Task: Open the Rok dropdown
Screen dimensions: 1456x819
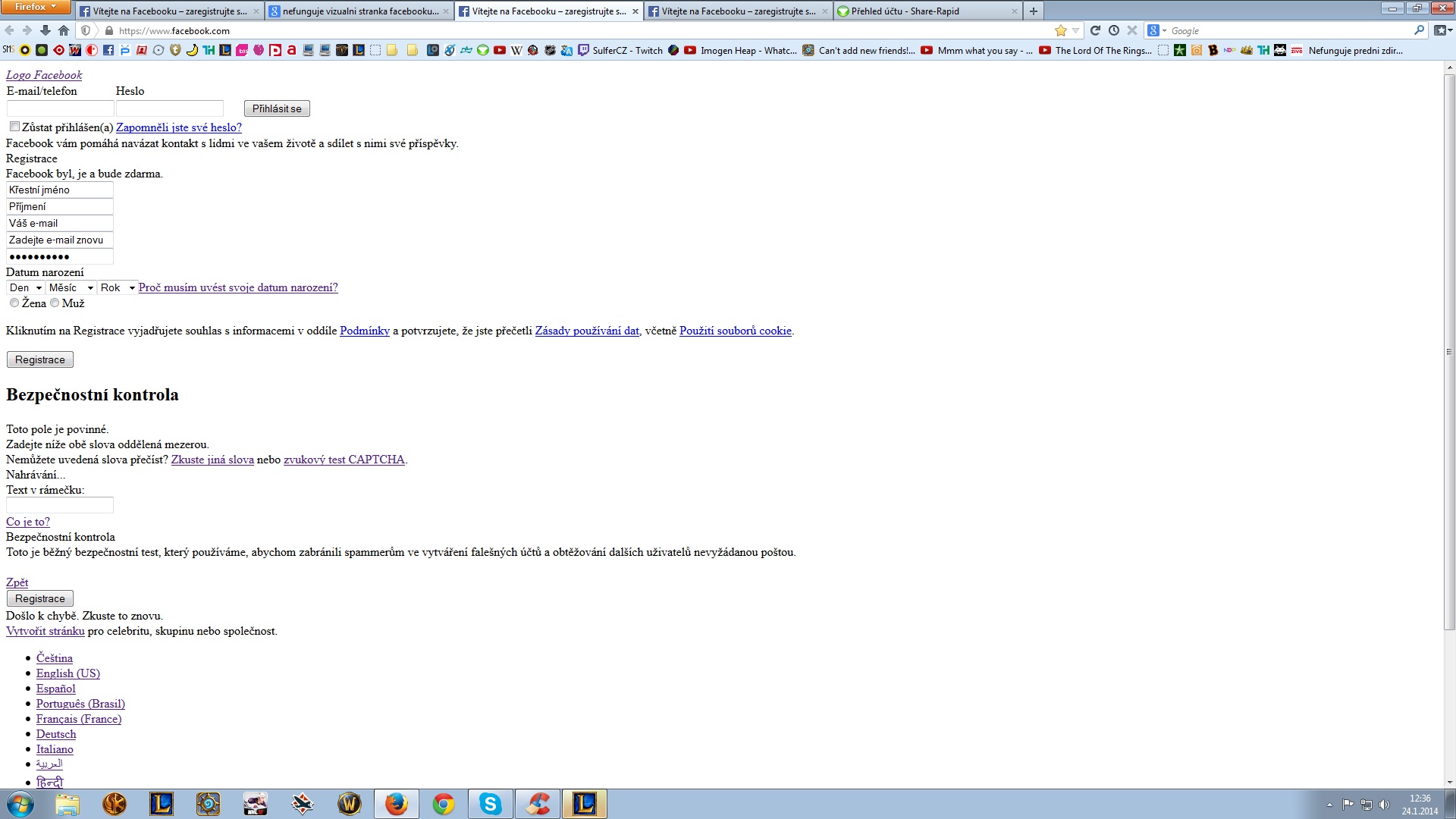Action: (118, 287)
